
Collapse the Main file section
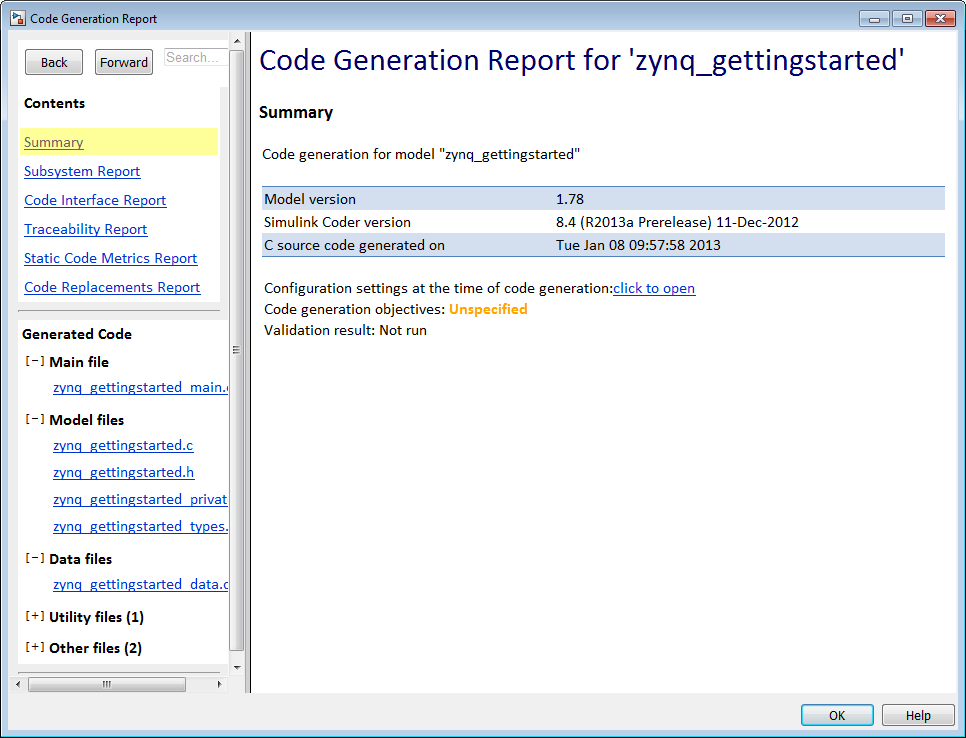coord(34,361)
